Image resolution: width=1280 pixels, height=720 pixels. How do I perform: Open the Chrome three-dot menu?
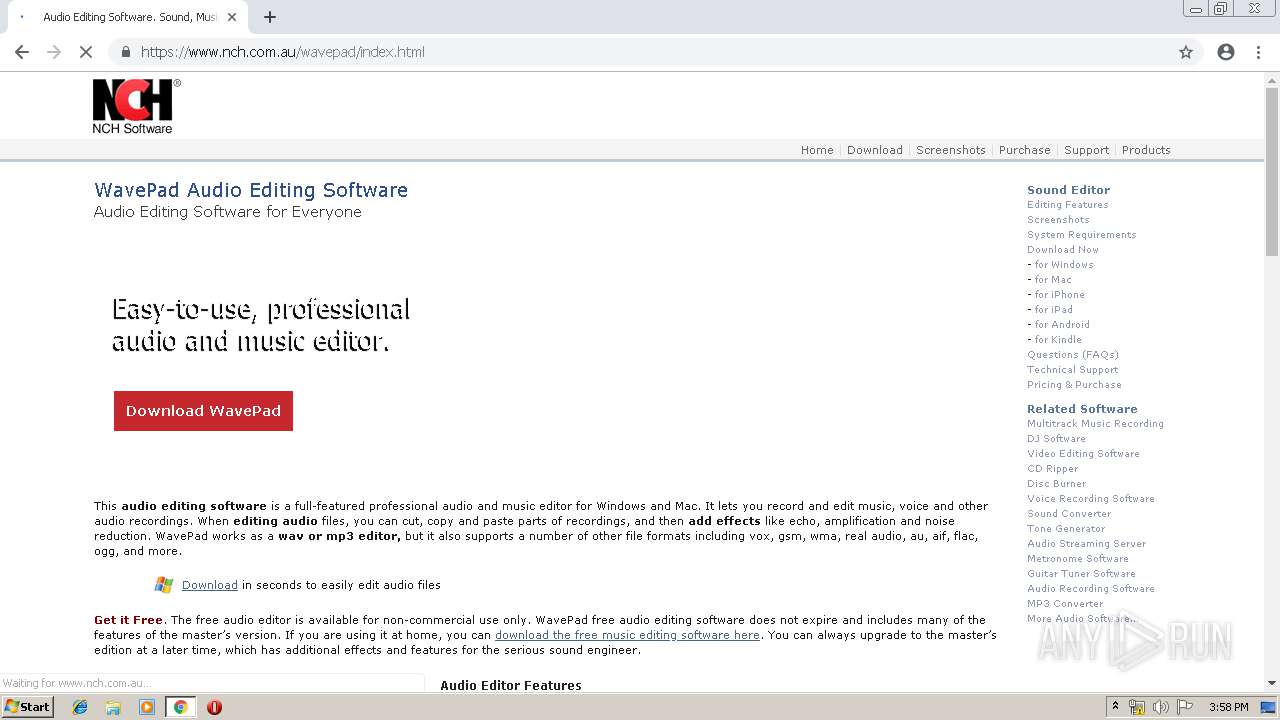(x=1258, y=52)
